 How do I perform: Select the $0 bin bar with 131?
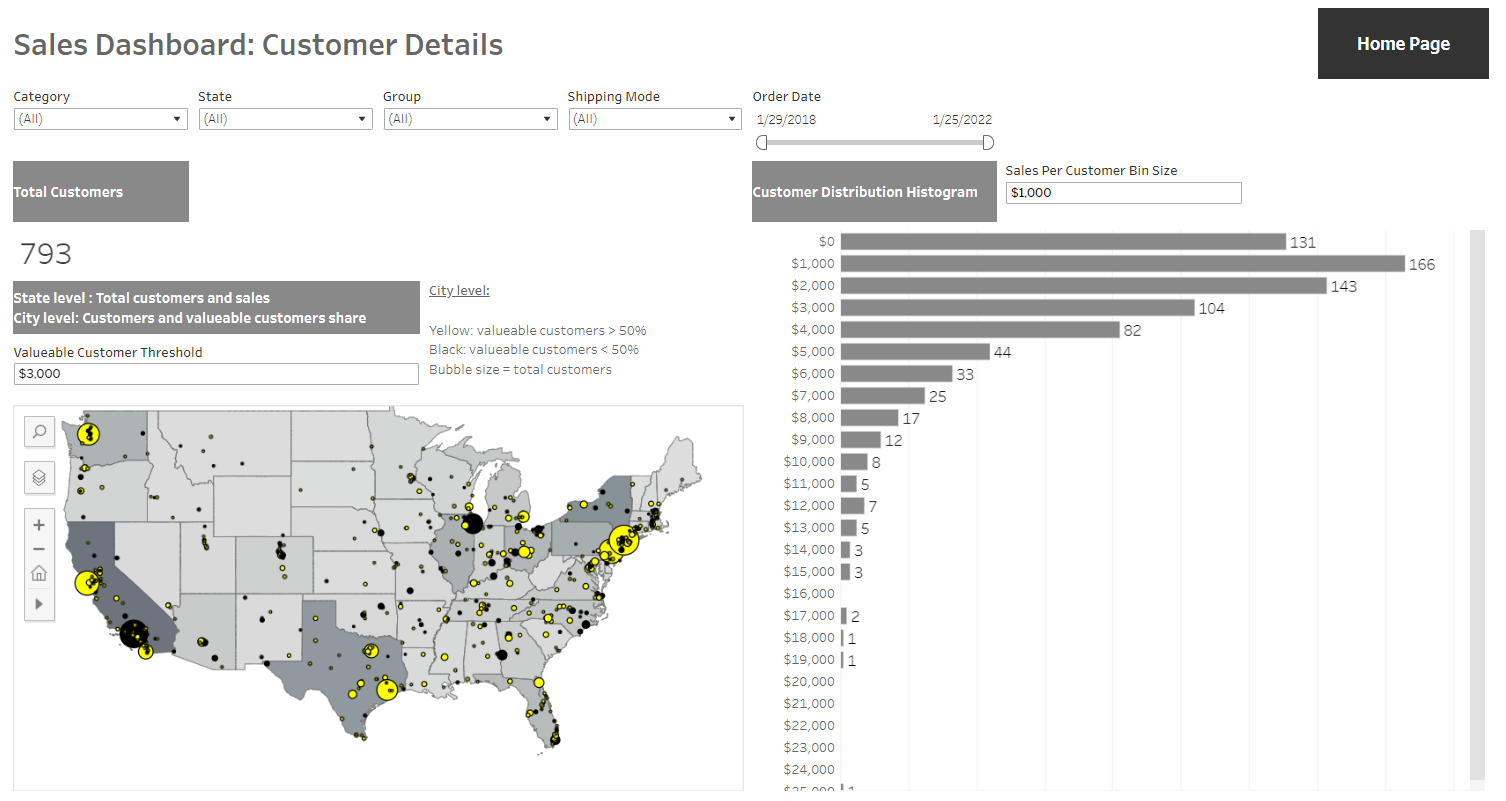coord(1062,242)
